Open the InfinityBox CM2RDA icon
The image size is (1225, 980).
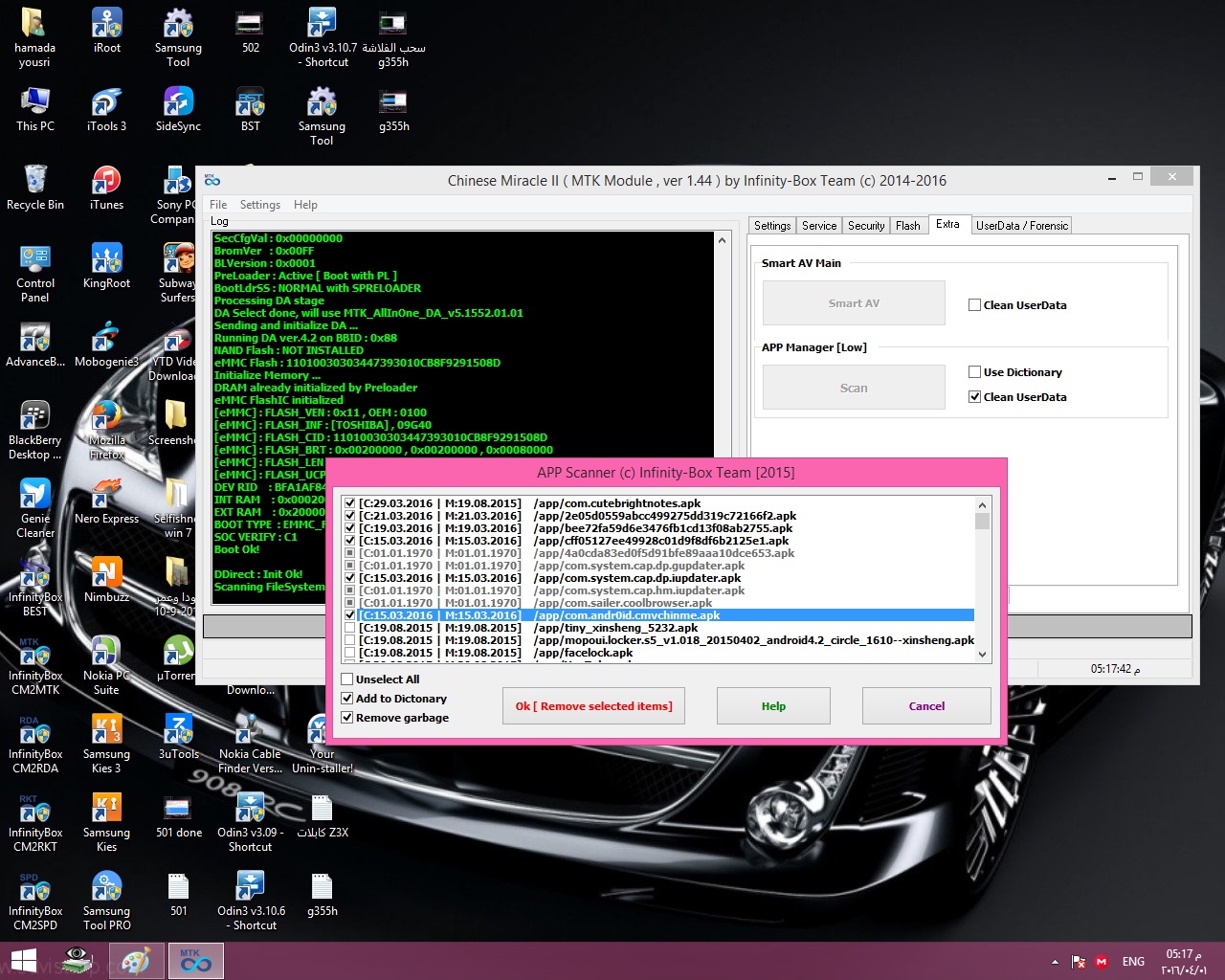tap(35, 744)
